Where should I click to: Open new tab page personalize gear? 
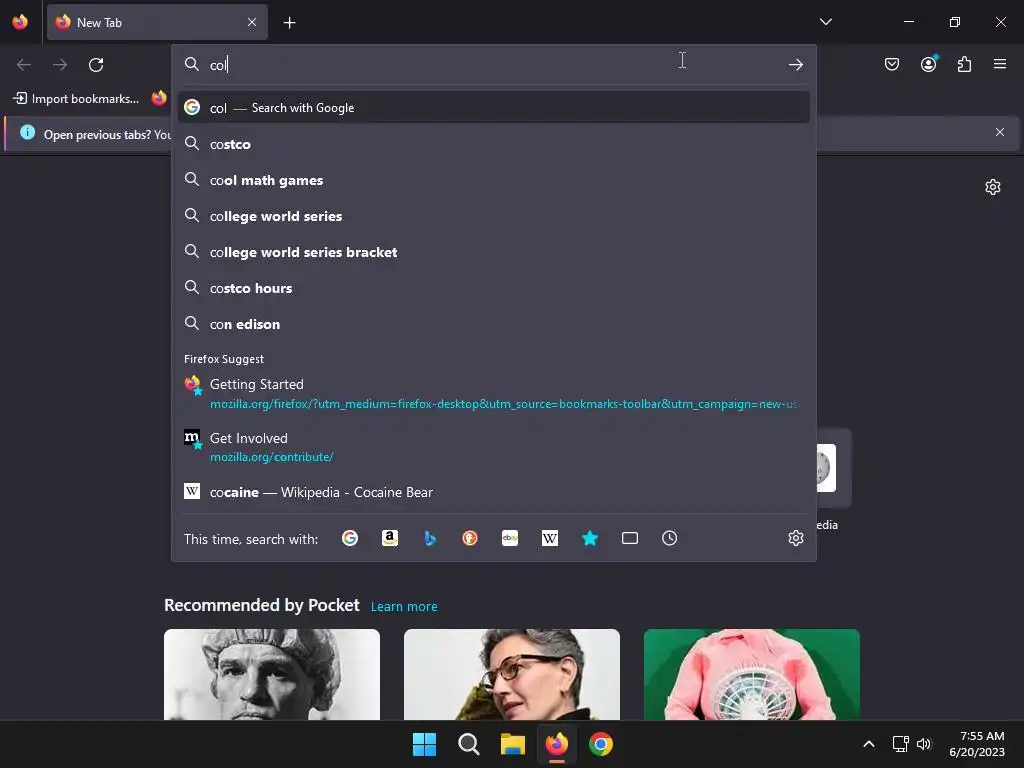[993, 187]
